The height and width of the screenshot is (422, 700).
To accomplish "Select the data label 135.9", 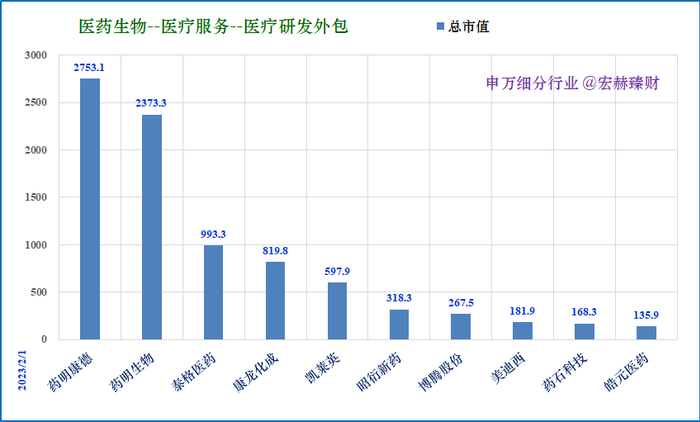I will (x=646, y=315).
